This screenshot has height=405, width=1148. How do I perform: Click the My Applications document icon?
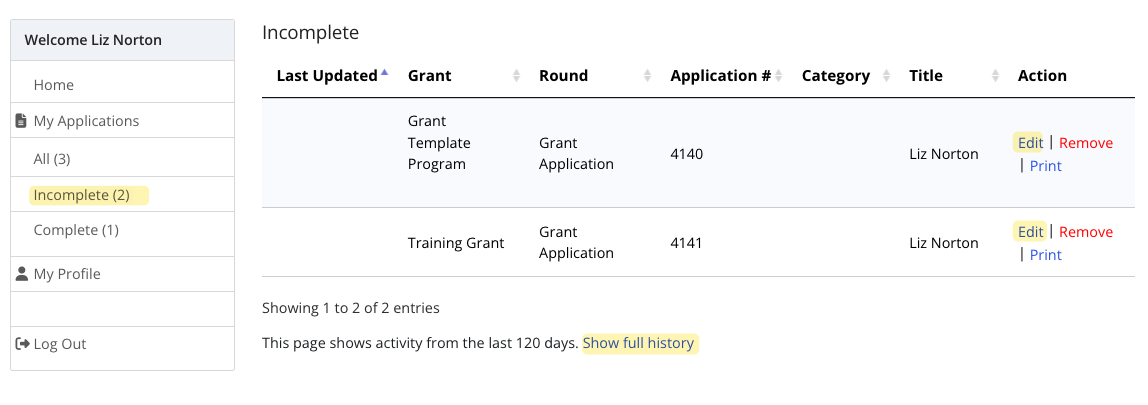tap(21, 121)
